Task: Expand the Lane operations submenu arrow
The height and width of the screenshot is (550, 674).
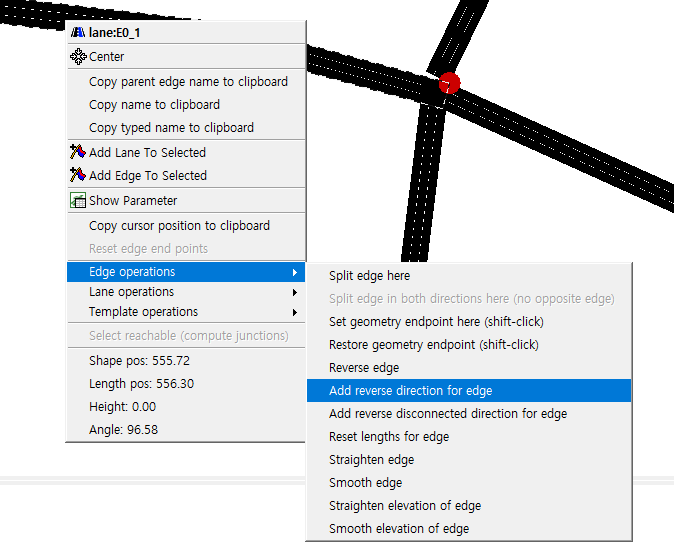Action: [295, 292]
